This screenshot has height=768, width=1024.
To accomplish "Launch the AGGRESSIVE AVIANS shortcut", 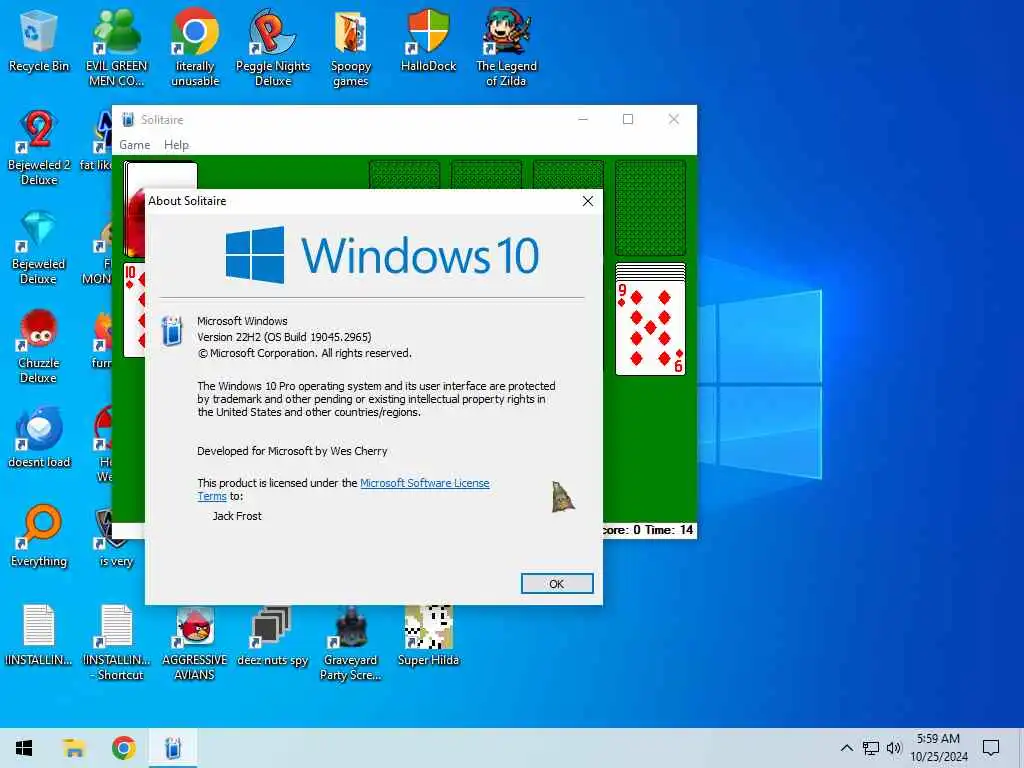I will click(195, 643).
